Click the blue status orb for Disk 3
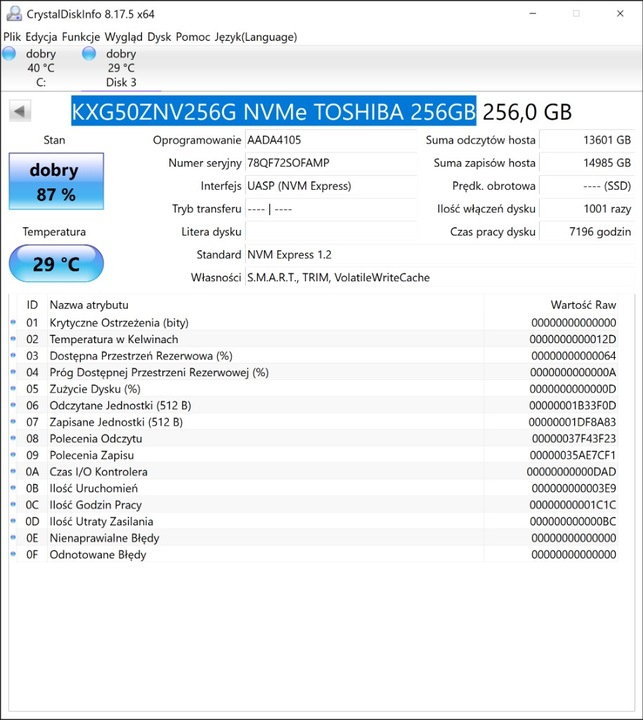The height and width of the screenshot is (720, 643). 89,54
